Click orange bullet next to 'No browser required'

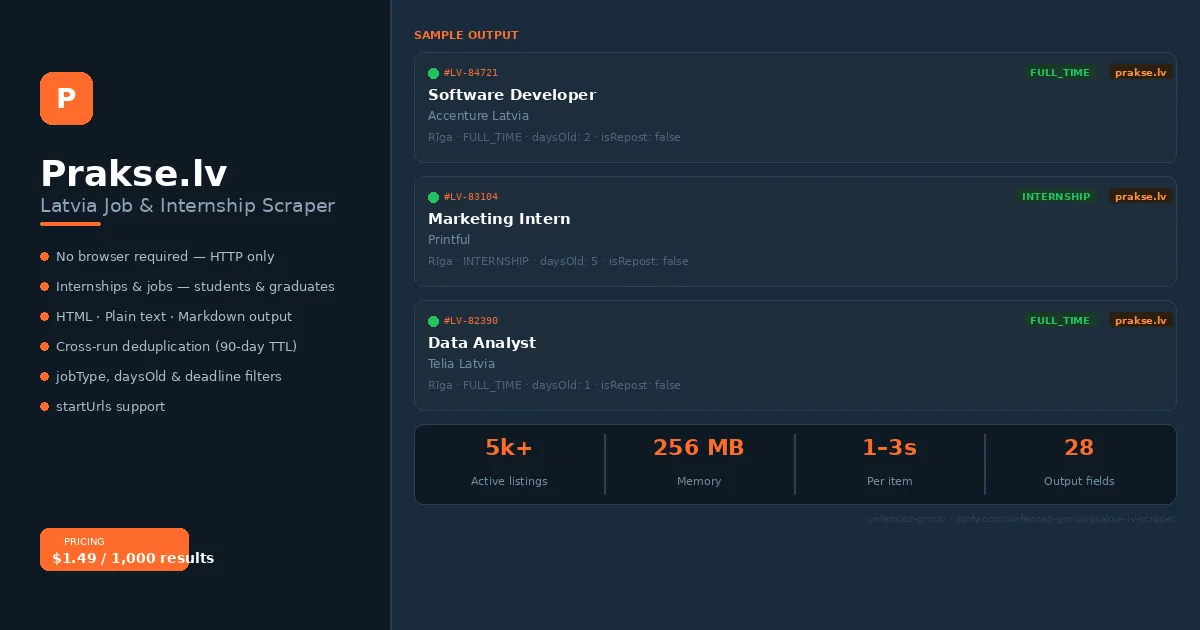(x=45, y=257)
